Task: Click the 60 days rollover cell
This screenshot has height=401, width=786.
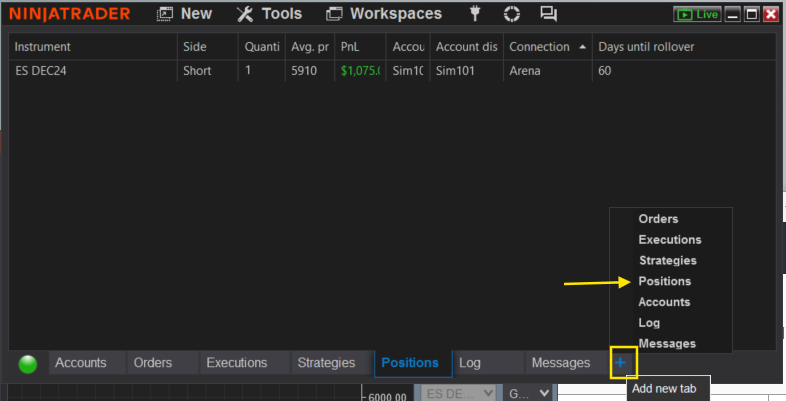Action: point(684,71)
